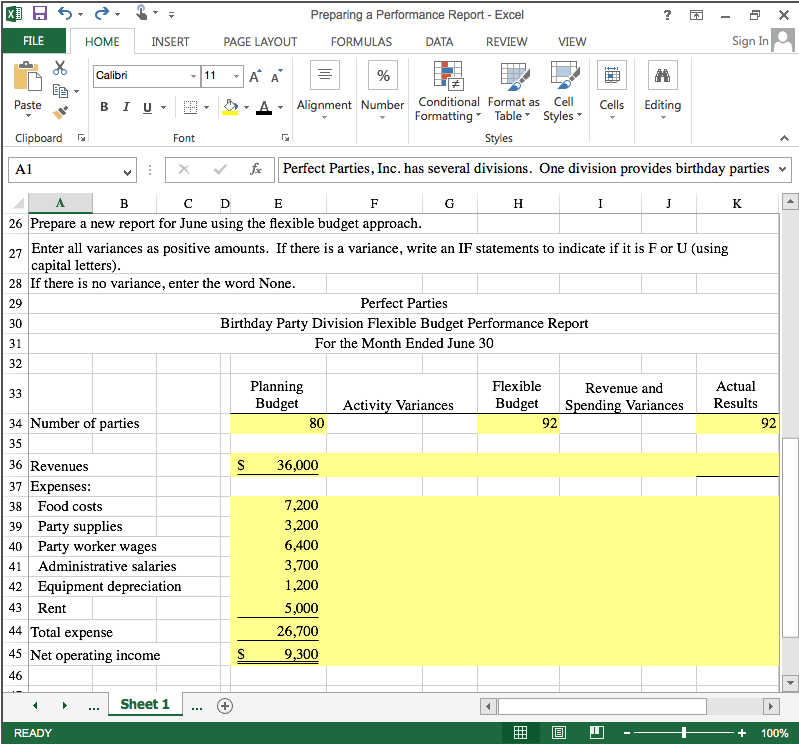The image size is (799, 744).
Task: Expand the font name dropdown
Action: (x=193, y=76)
